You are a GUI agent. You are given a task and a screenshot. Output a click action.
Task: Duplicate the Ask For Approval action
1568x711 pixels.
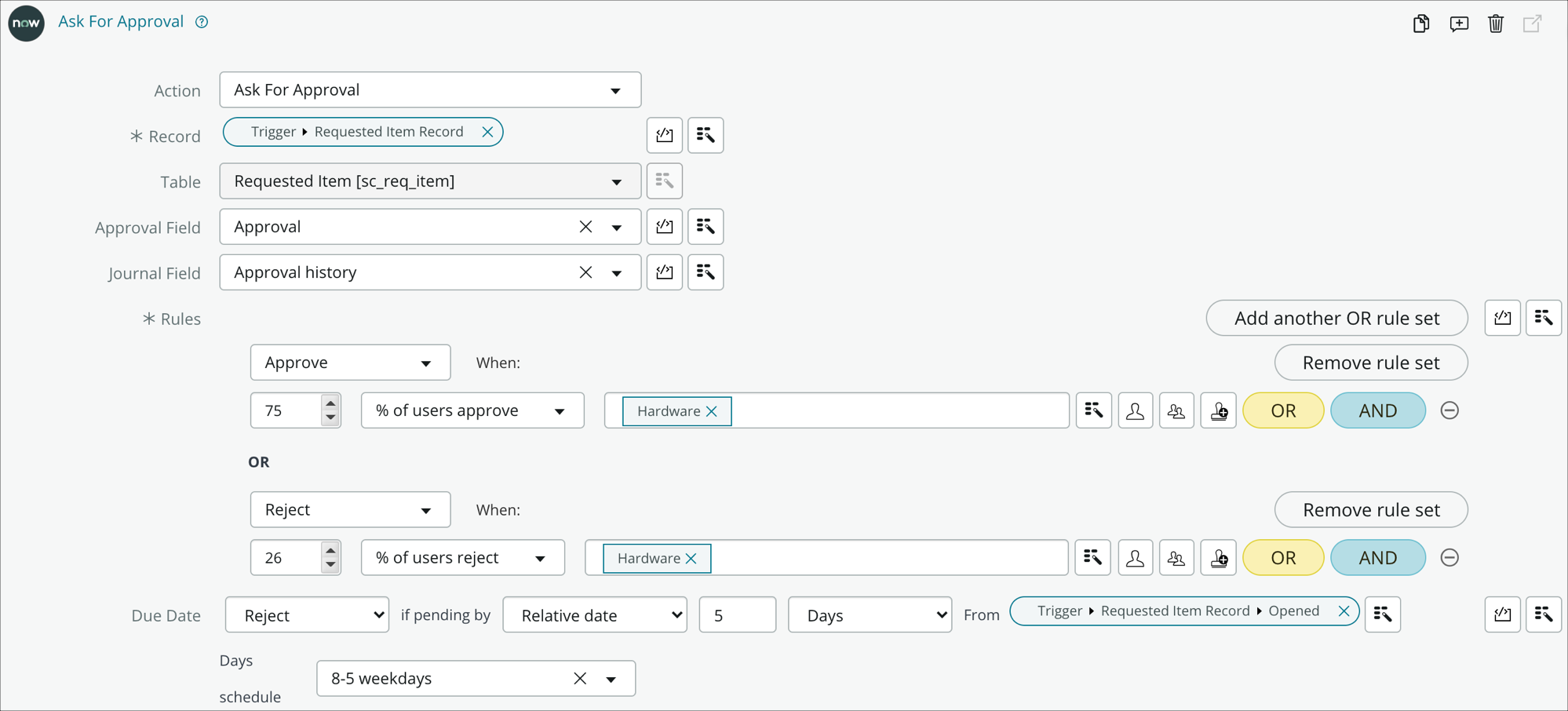(1420, 24)
